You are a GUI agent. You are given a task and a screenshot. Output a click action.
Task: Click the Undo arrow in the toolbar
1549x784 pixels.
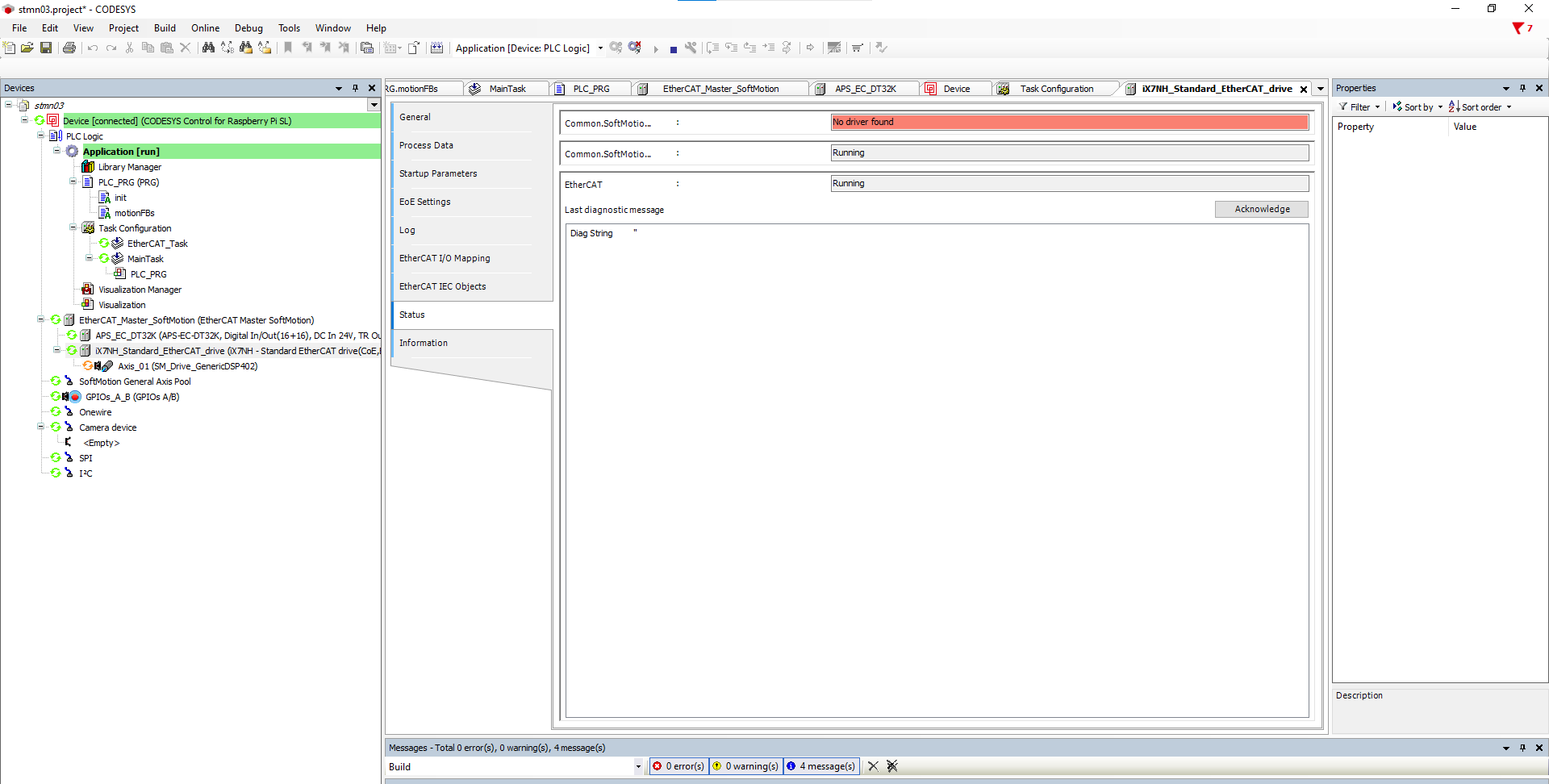point(93,48)
